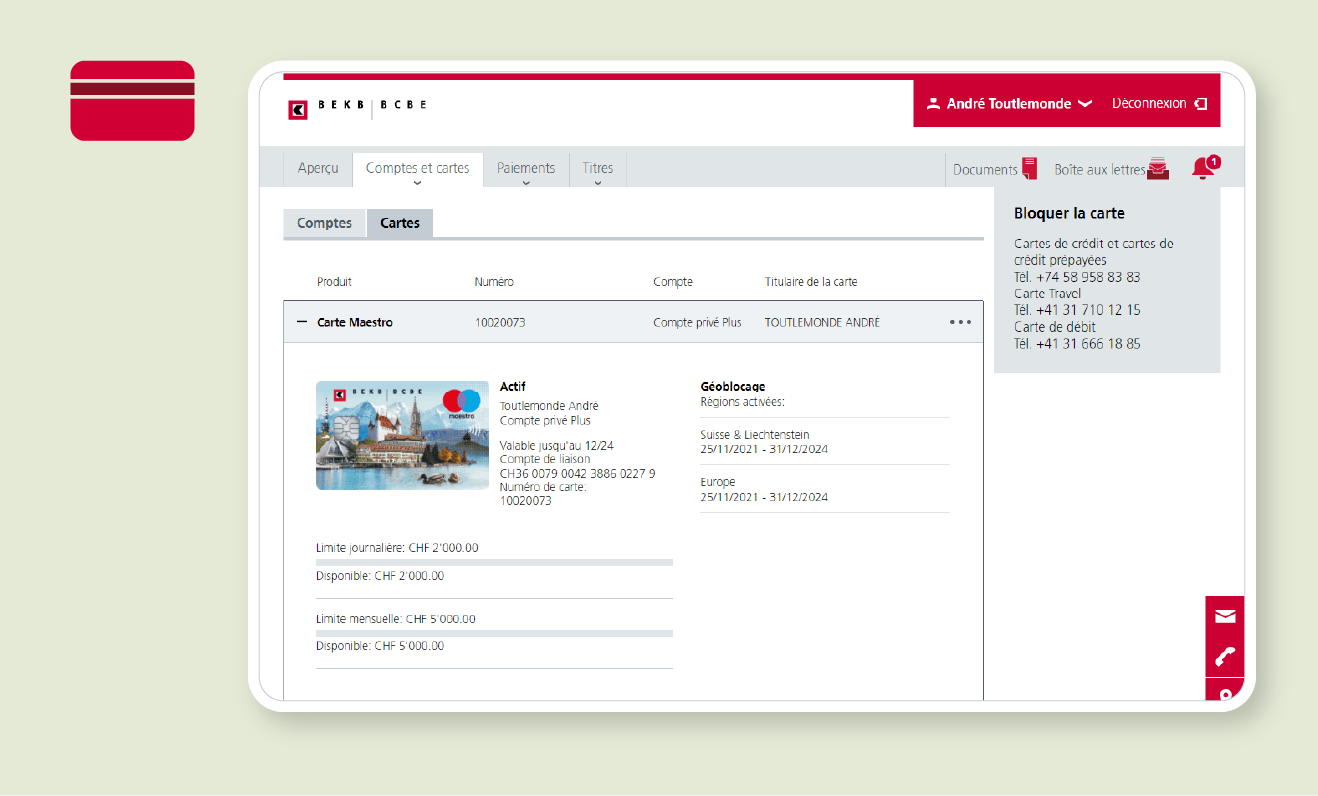Click the red envelope contact icon

[x=1224, y=616]
